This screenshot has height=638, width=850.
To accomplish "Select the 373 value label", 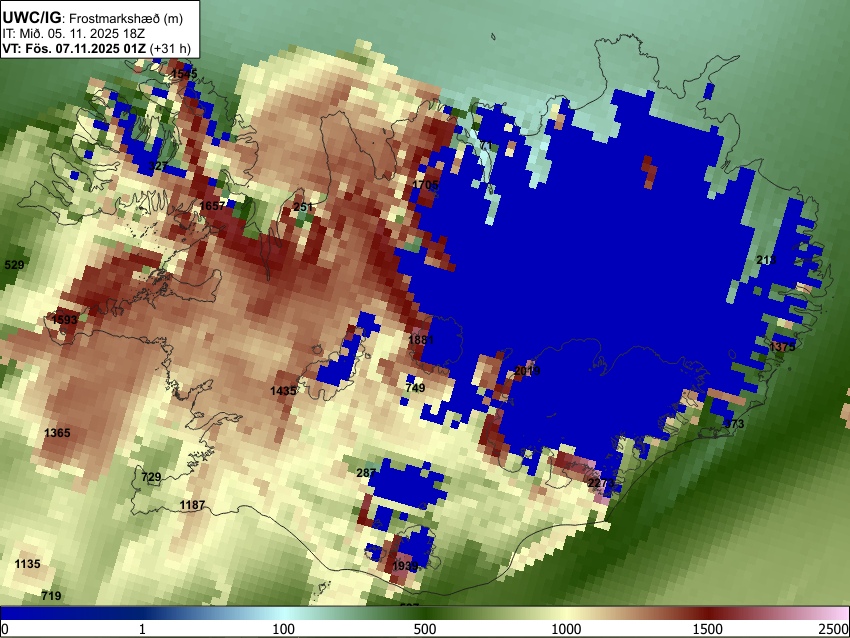I will click(734, 423).
